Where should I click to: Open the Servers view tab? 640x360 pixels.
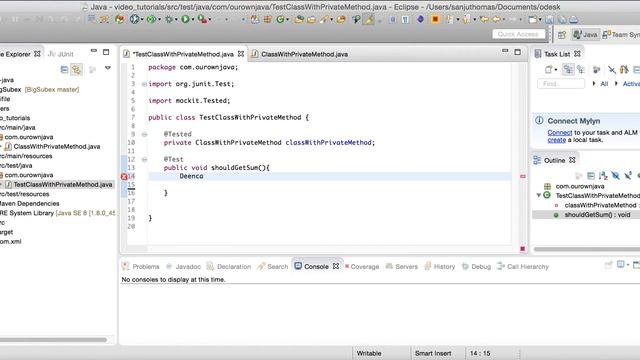402,267
